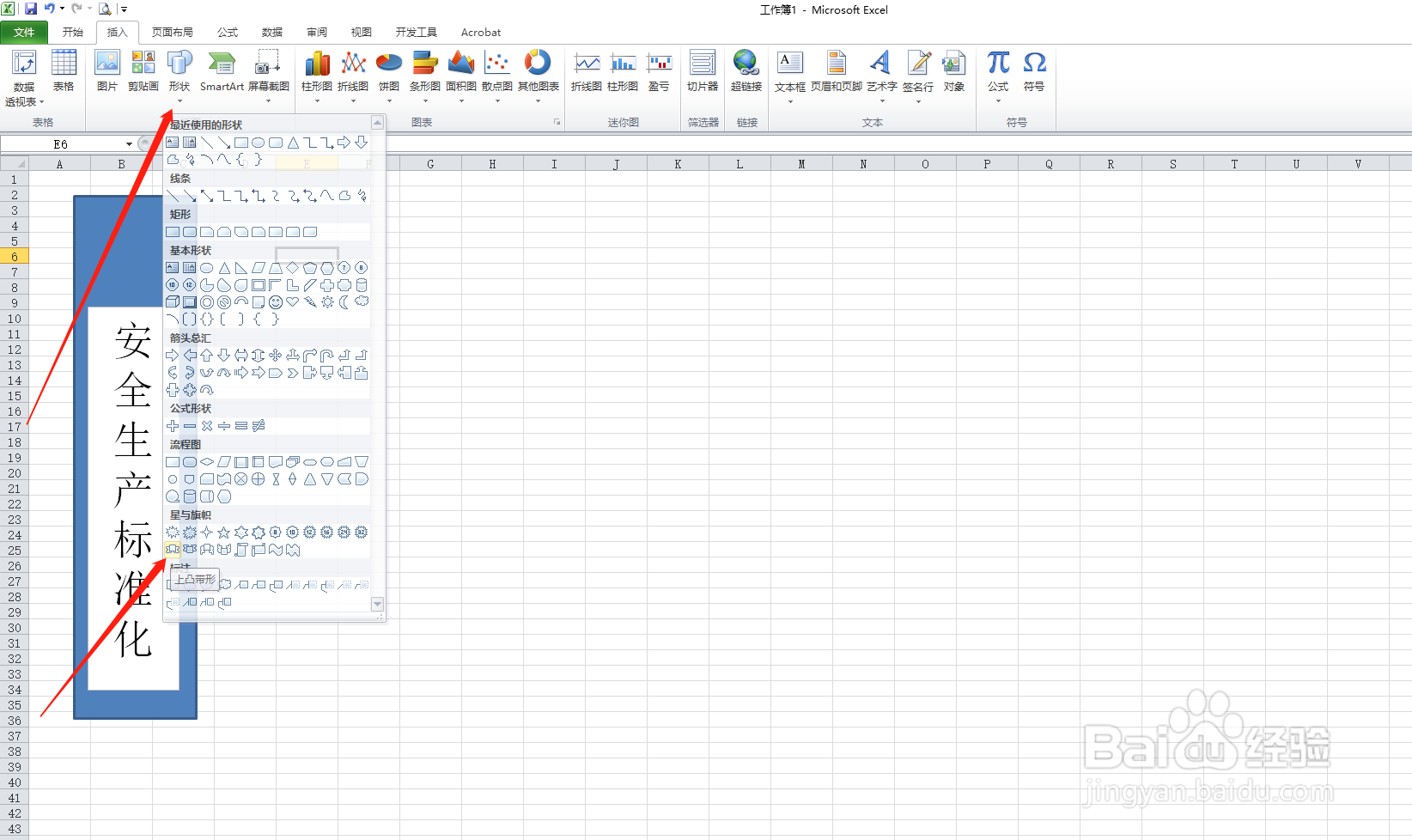The height and width of the screenshot is (840, 1412).
Task: Open the Name Box dropdown arrow
Action: click(130, 144)
